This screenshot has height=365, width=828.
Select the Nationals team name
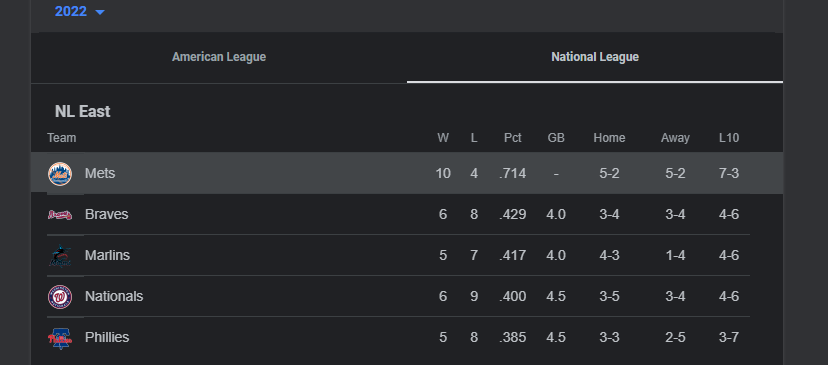114,296
